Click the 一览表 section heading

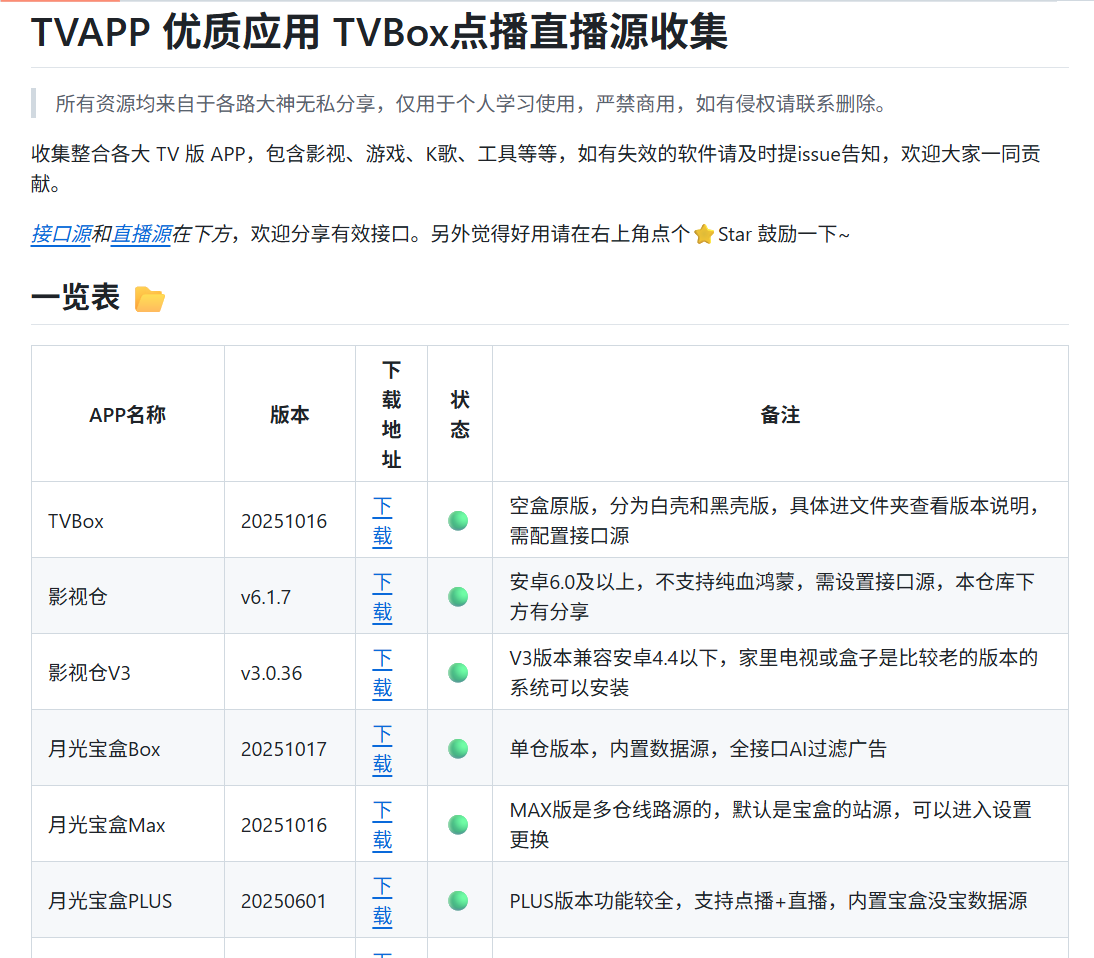coord(72,297)
